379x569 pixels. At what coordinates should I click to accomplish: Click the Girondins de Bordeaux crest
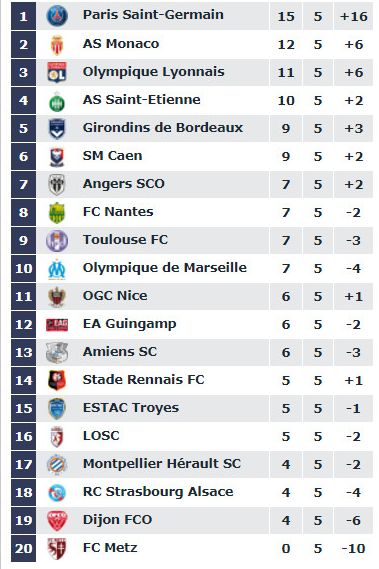(57, 128)
